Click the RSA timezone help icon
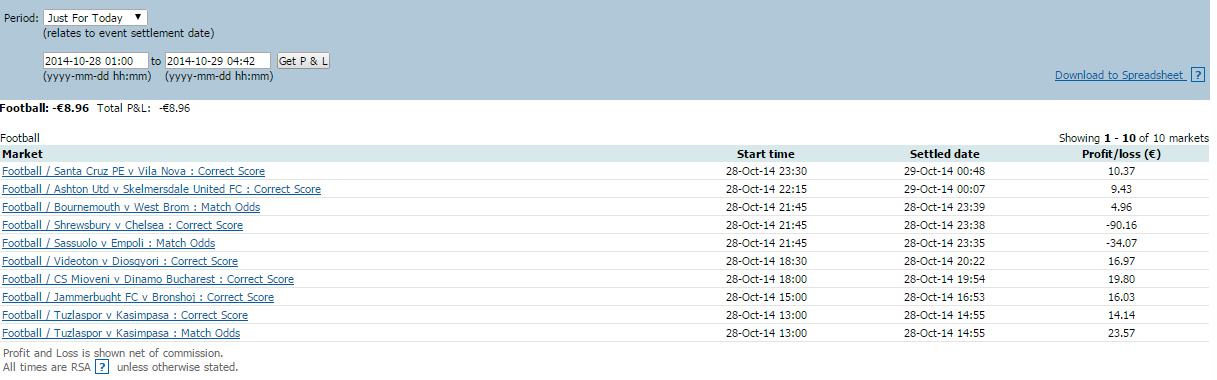 (x=102, y=367)
